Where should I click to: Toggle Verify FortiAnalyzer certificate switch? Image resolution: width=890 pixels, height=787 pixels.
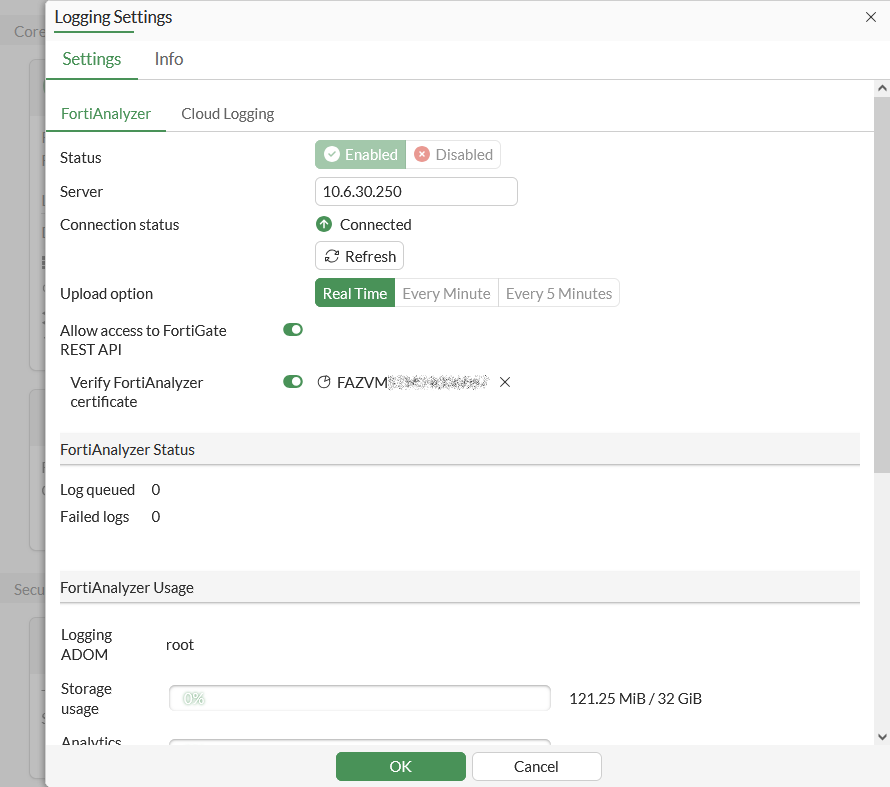[x=293, y=382]
